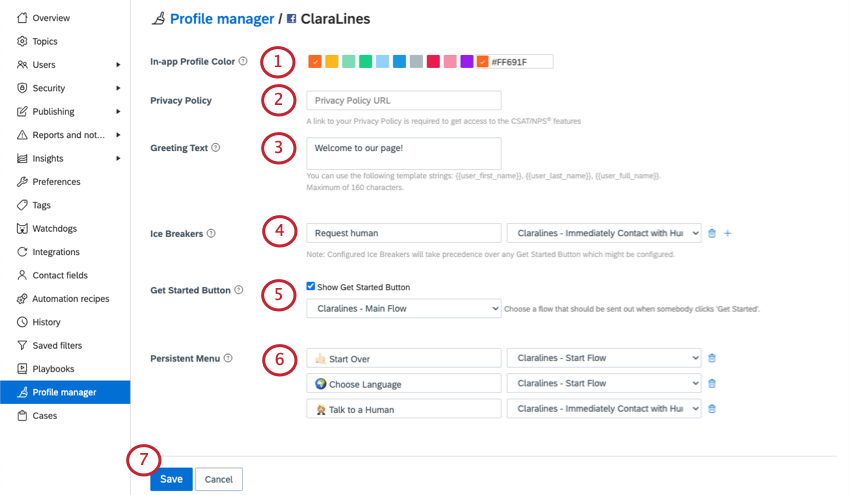Image resolution: width=850 pixels, height=495 pixels.
Task: Remove the Choose Language menu entry
Action: coord(712,383)
